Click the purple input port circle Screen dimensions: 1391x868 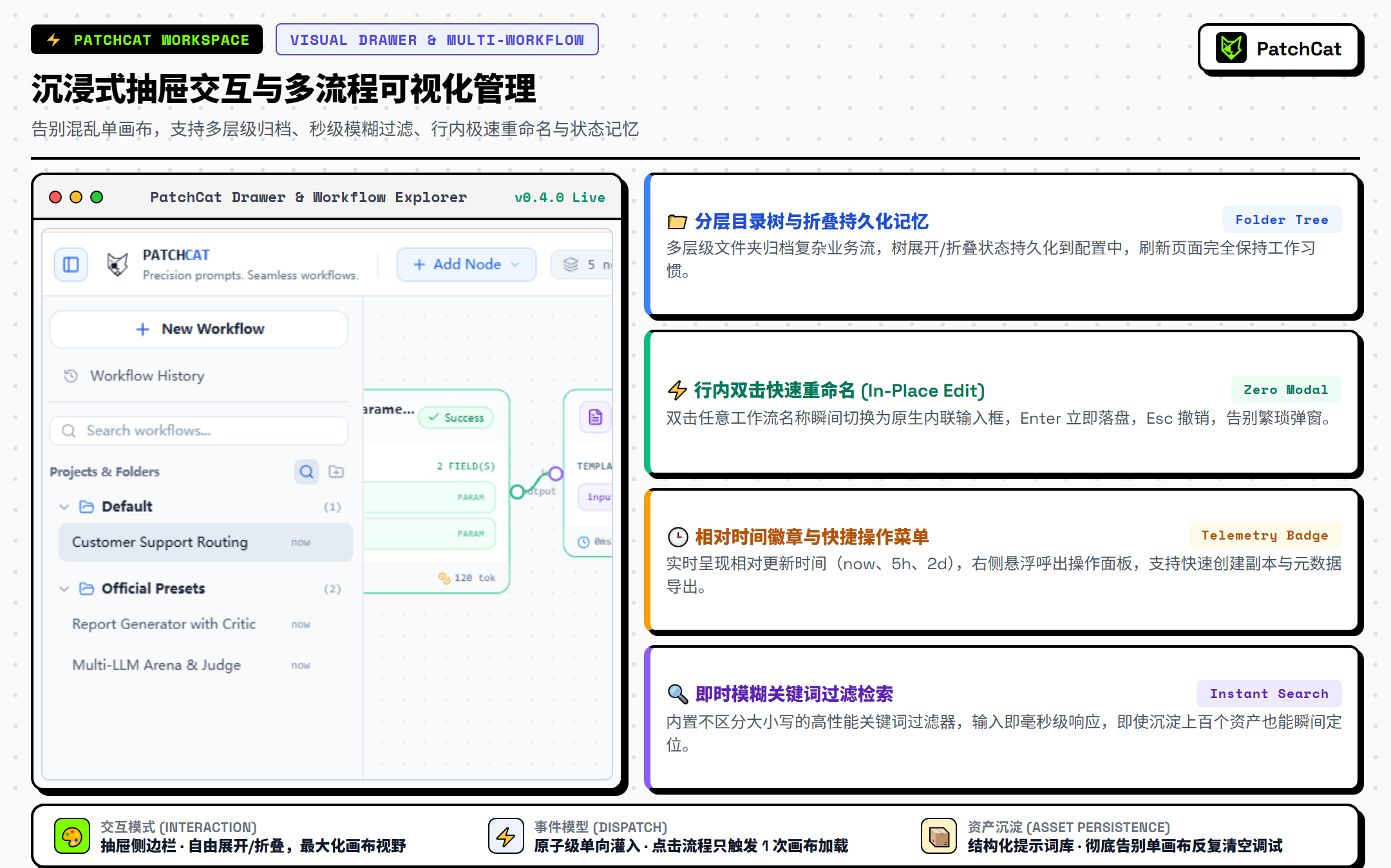coord(556,475)
